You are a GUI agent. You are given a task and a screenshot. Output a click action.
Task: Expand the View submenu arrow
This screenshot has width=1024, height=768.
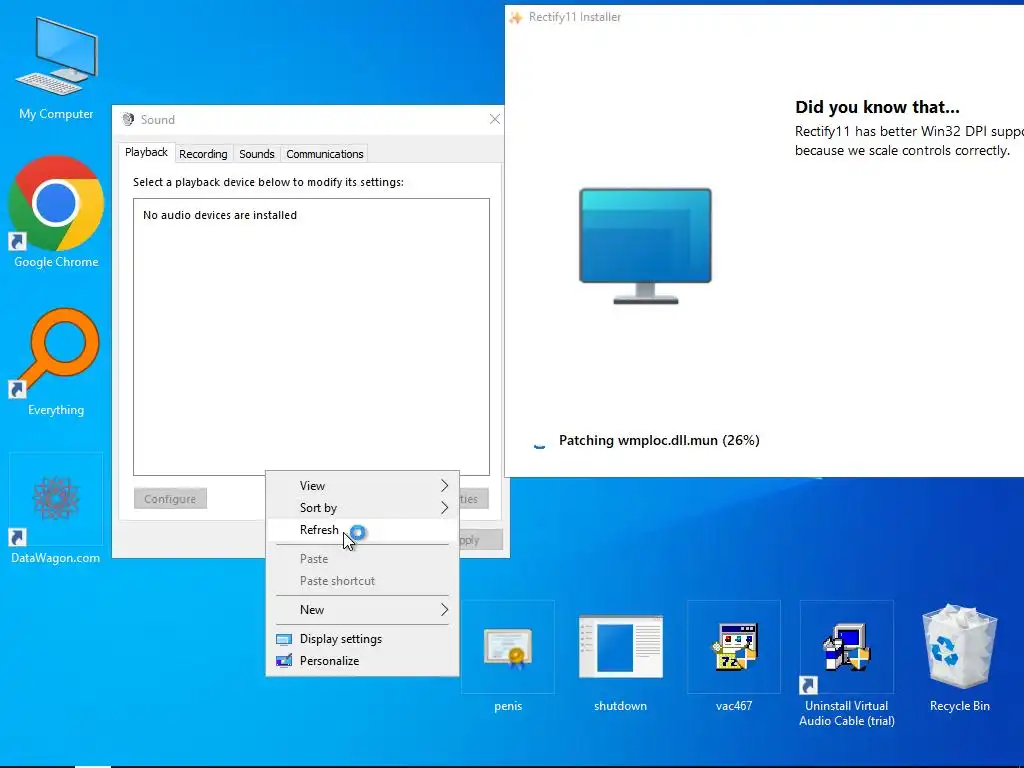pyautogui.click(x=445, y=486)
